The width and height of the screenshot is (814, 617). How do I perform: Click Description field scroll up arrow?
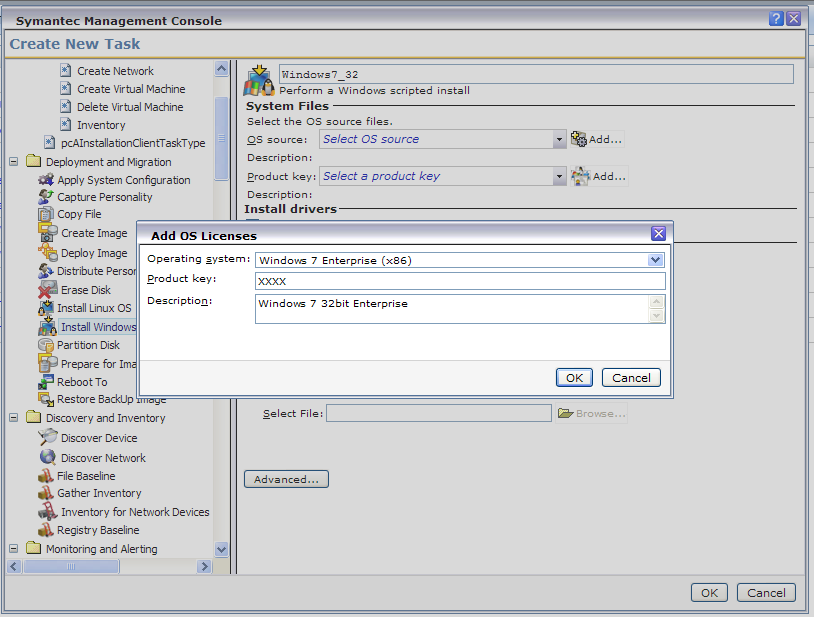[656, 302]
